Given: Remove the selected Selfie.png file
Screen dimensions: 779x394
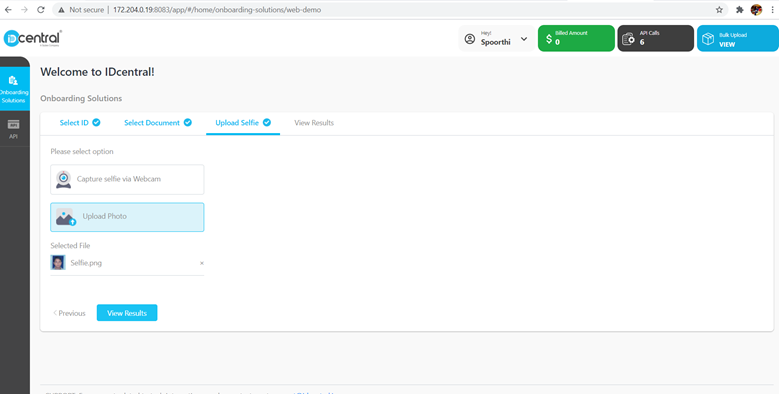Looking at the screenshot, I should [202, 263].
